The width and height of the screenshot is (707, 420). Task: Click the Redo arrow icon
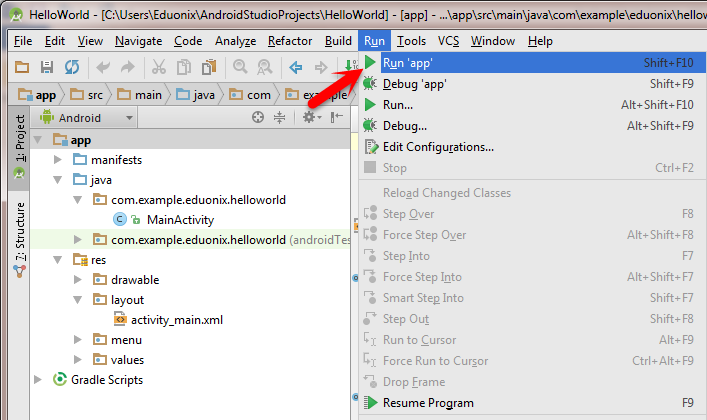128,67
